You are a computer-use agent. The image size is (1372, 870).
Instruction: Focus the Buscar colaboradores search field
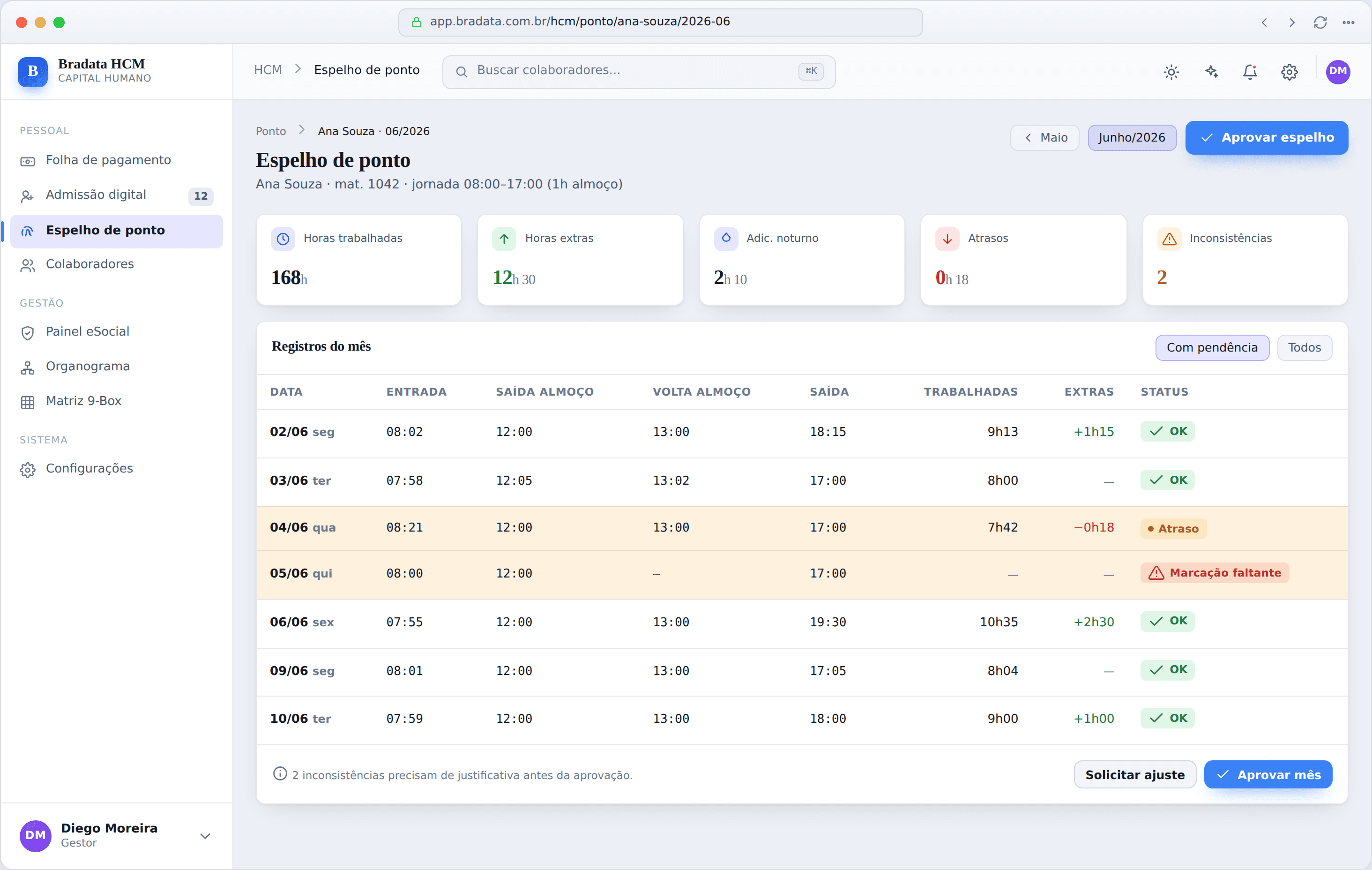pos(639,72)
